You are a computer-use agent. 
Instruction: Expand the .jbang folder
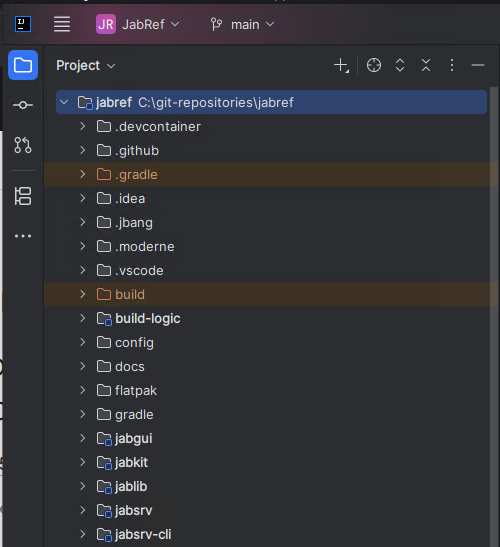coord(83,222)
